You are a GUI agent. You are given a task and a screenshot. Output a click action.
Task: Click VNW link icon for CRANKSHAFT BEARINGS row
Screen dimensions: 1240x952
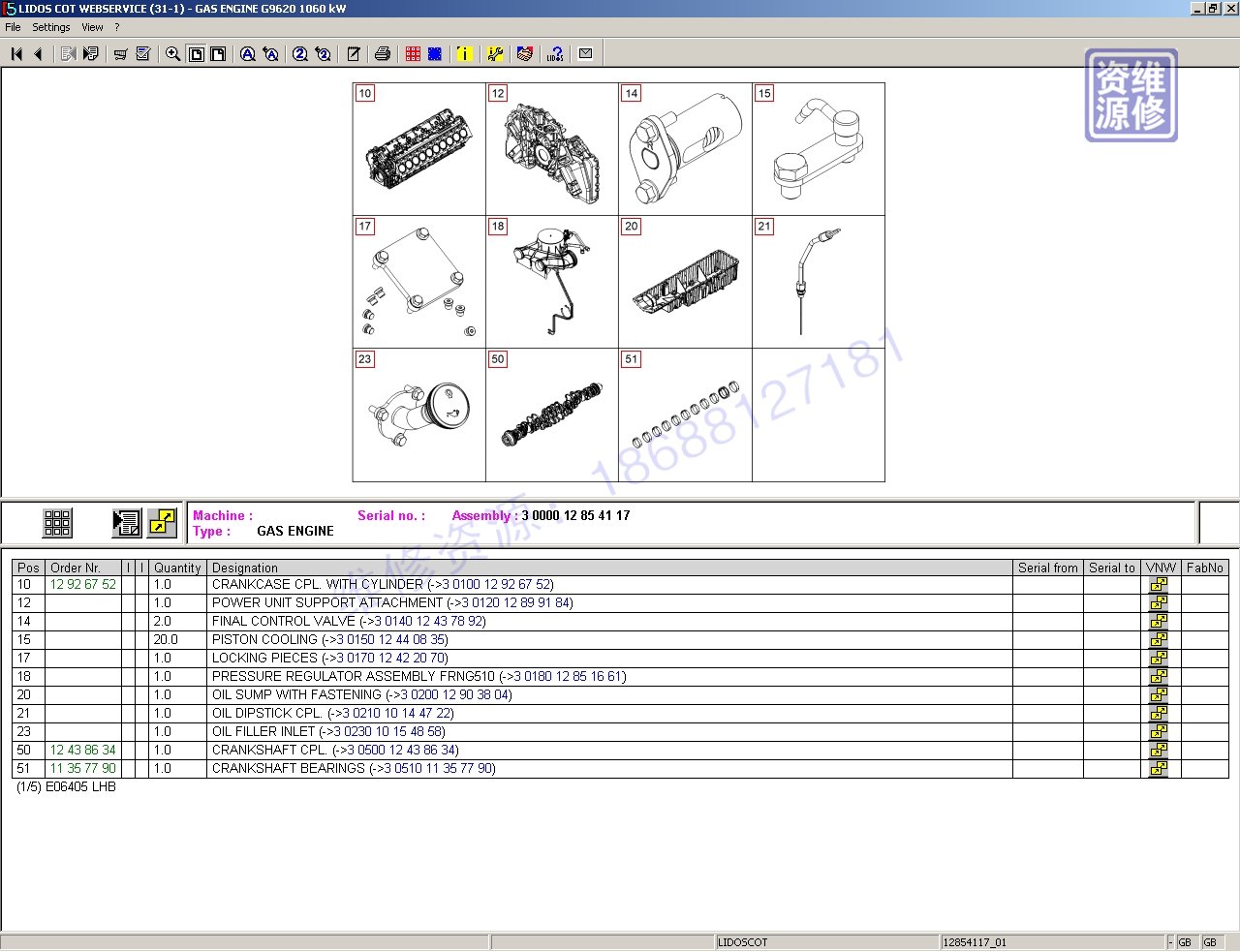(1159, 769)
